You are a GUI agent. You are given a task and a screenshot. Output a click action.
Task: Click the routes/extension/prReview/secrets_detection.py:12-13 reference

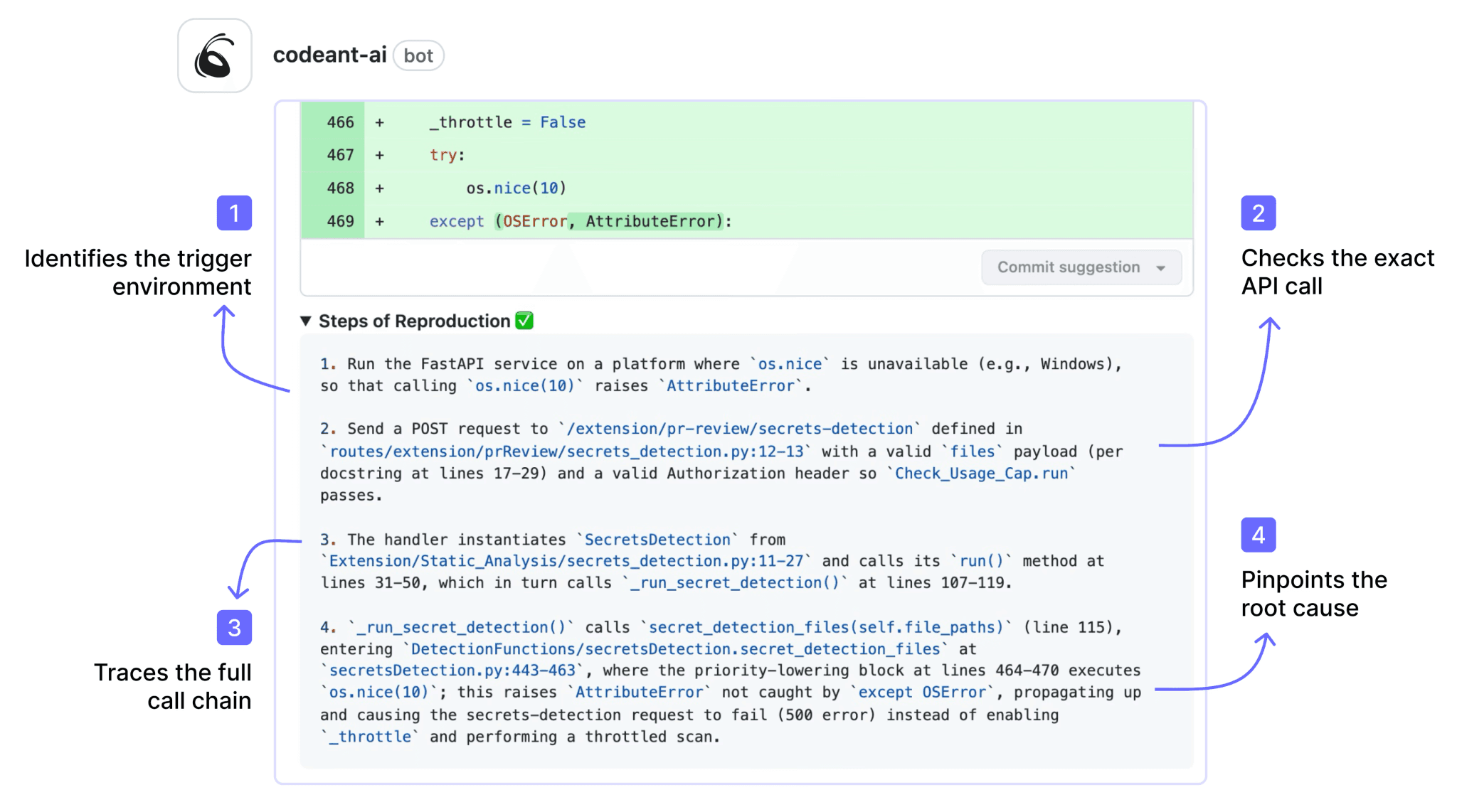566,452
